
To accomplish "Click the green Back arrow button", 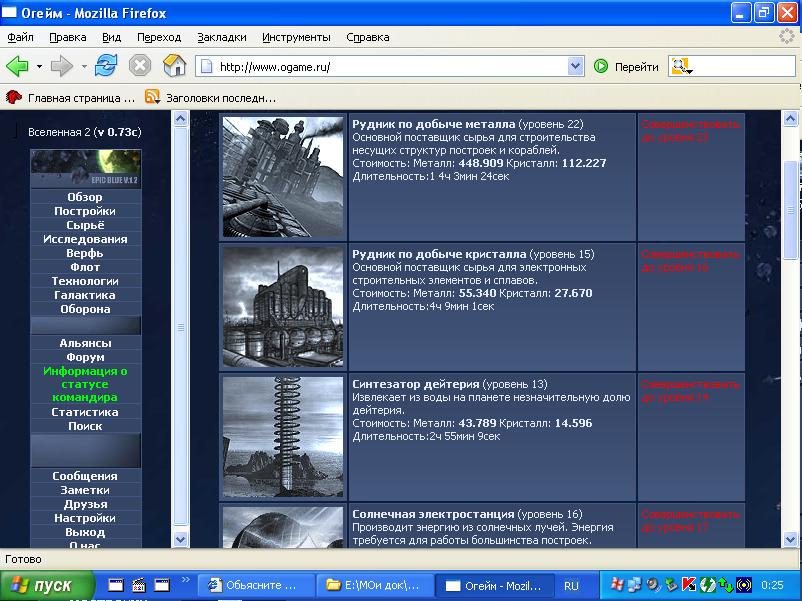I will (17, 66).
